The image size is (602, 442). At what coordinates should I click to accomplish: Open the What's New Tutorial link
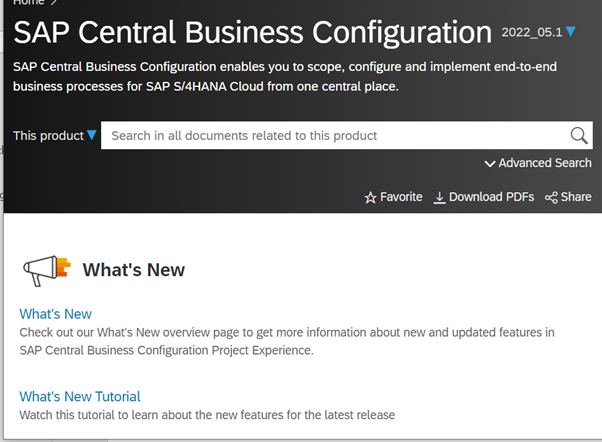(x=80, y=396)
